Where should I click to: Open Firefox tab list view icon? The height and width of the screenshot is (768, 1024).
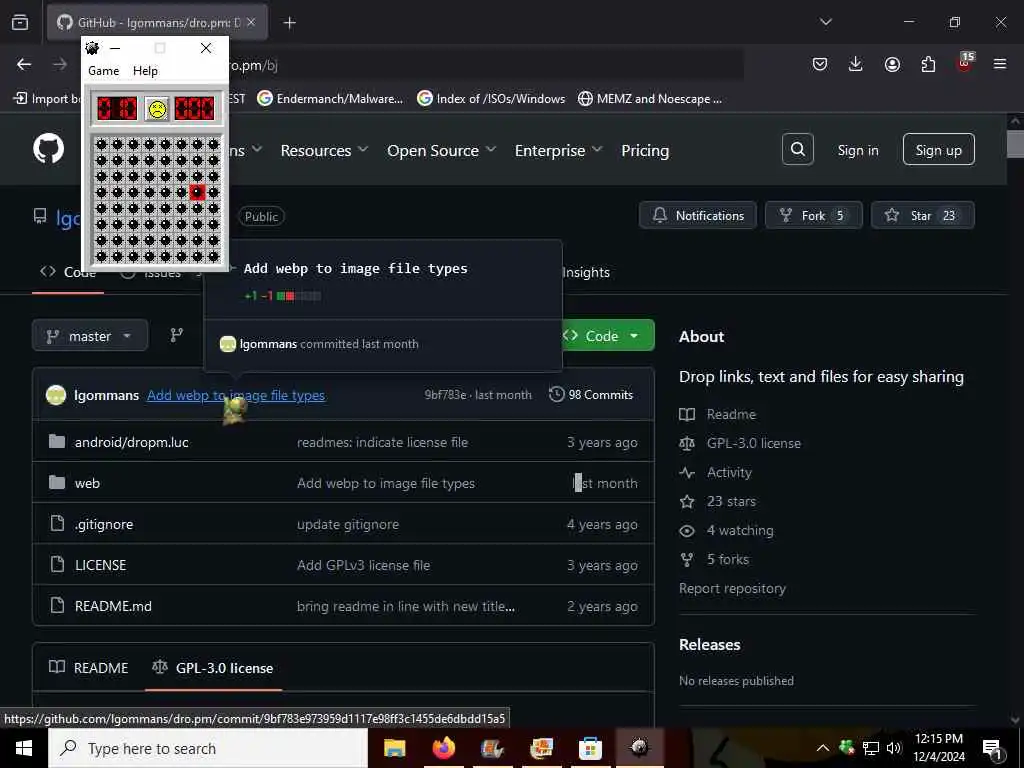pyautogui.click(x=20, y=22)
